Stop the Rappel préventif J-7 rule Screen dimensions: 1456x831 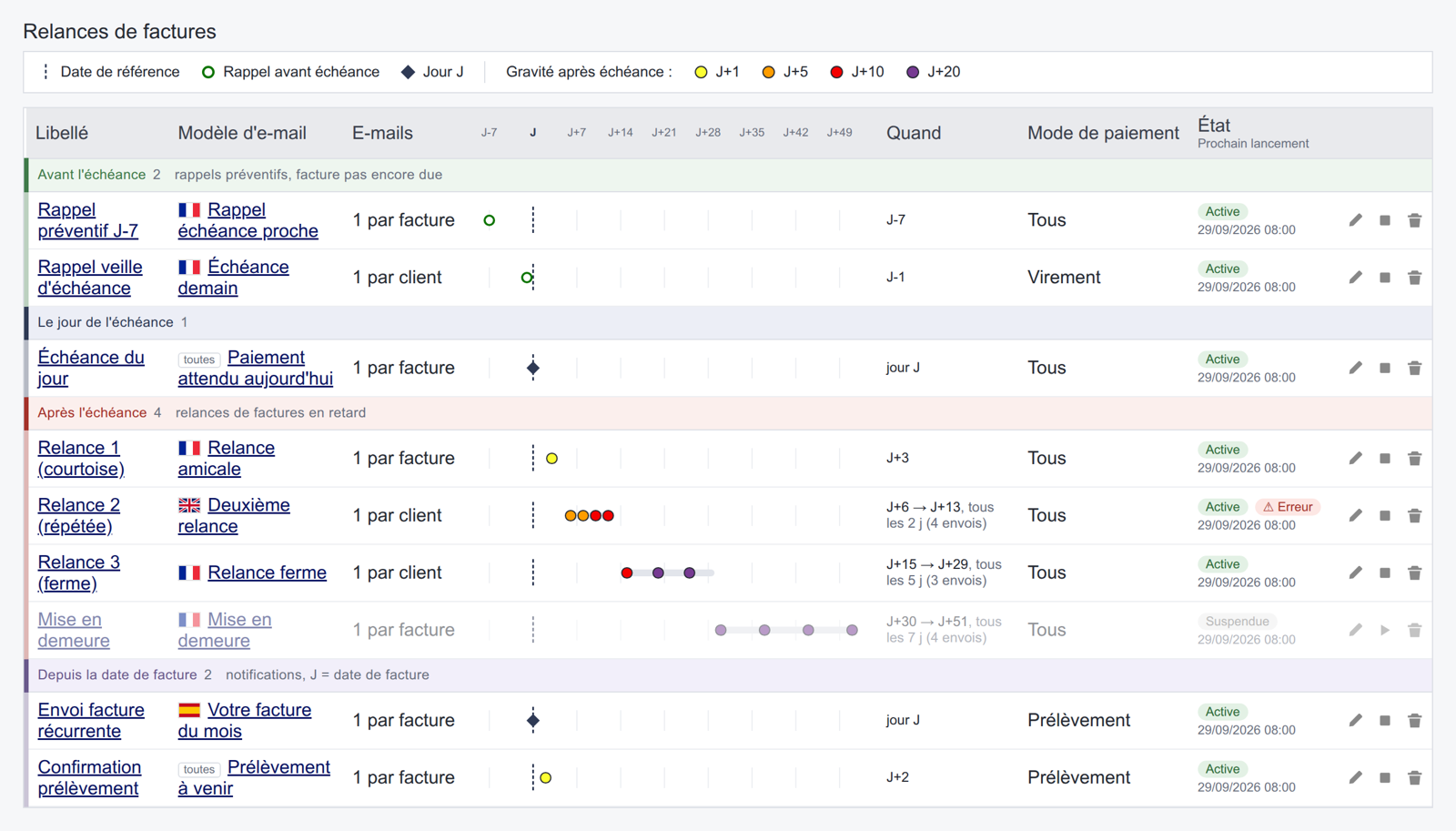1385,220
